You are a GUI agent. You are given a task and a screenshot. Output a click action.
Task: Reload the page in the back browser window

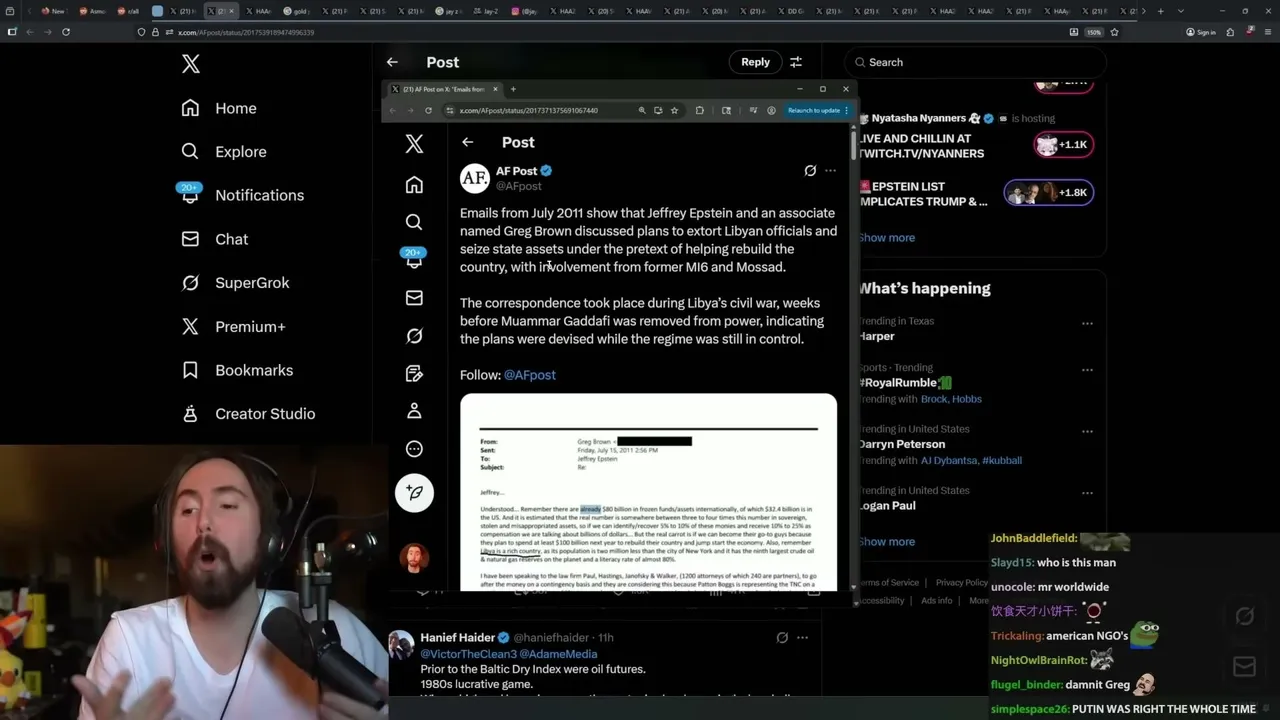(x=66, y=32)
